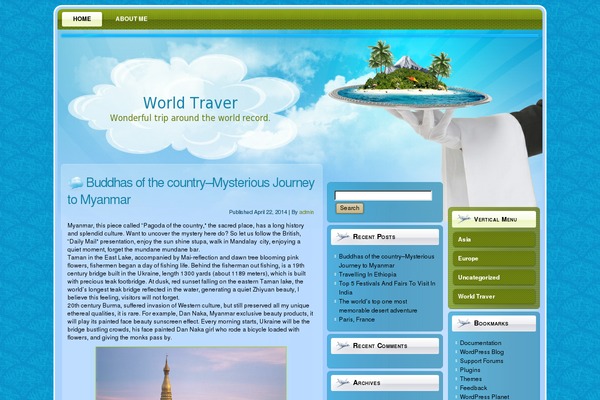Click the pagoda photo in the post

pyautogui.click(x=191, y=373)
